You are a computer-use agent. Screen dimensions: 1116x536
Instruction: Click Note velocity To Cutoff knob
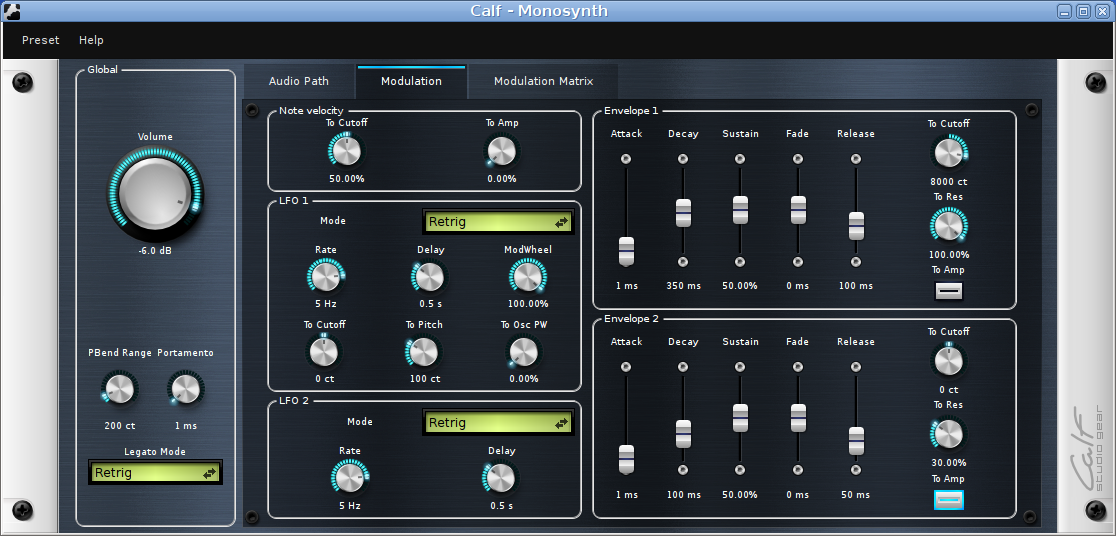click(346, 151)
